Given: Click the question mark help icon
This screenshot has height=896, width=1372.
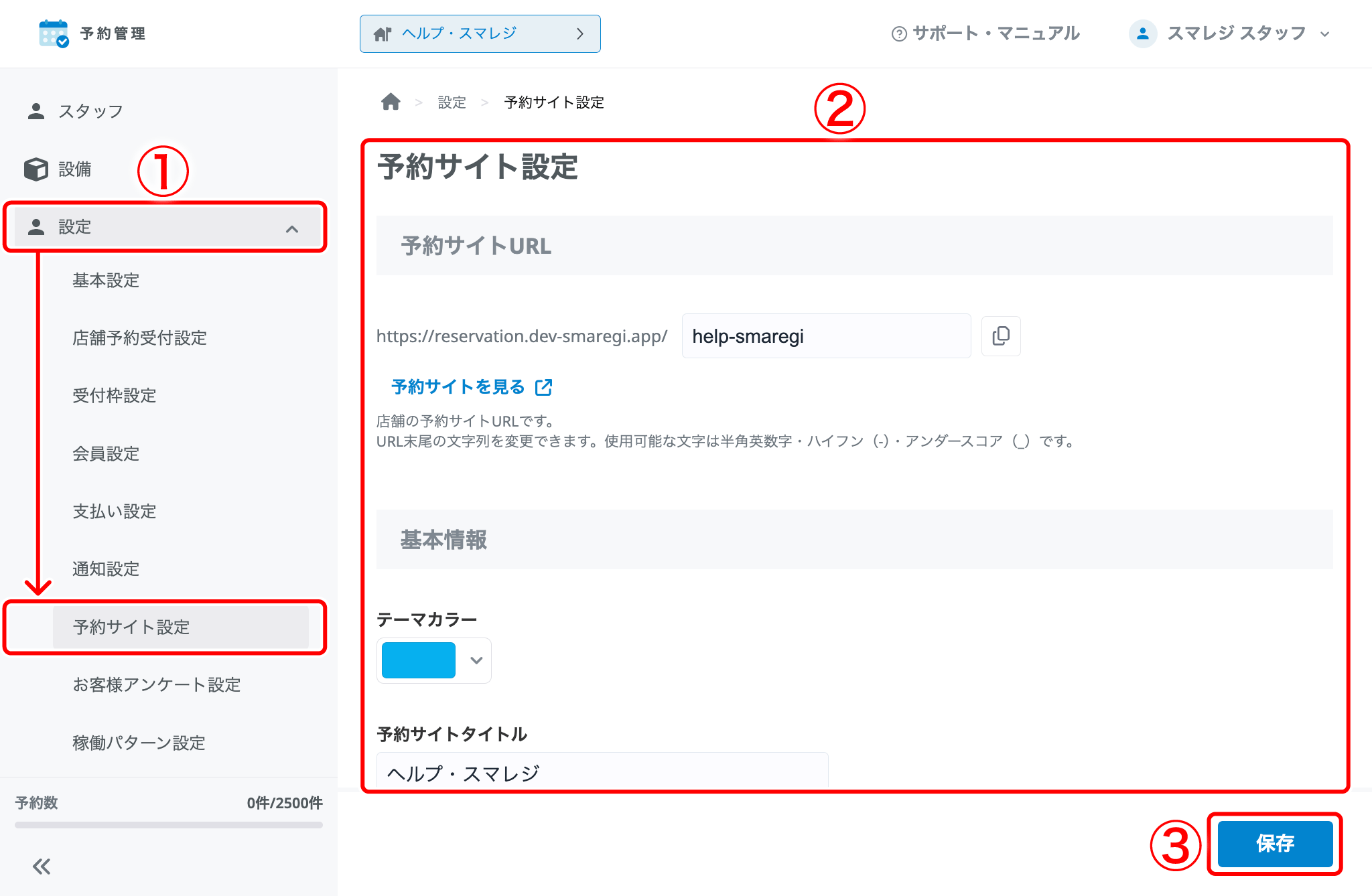Looking at the screenshot, I should (x=899, y=33).
